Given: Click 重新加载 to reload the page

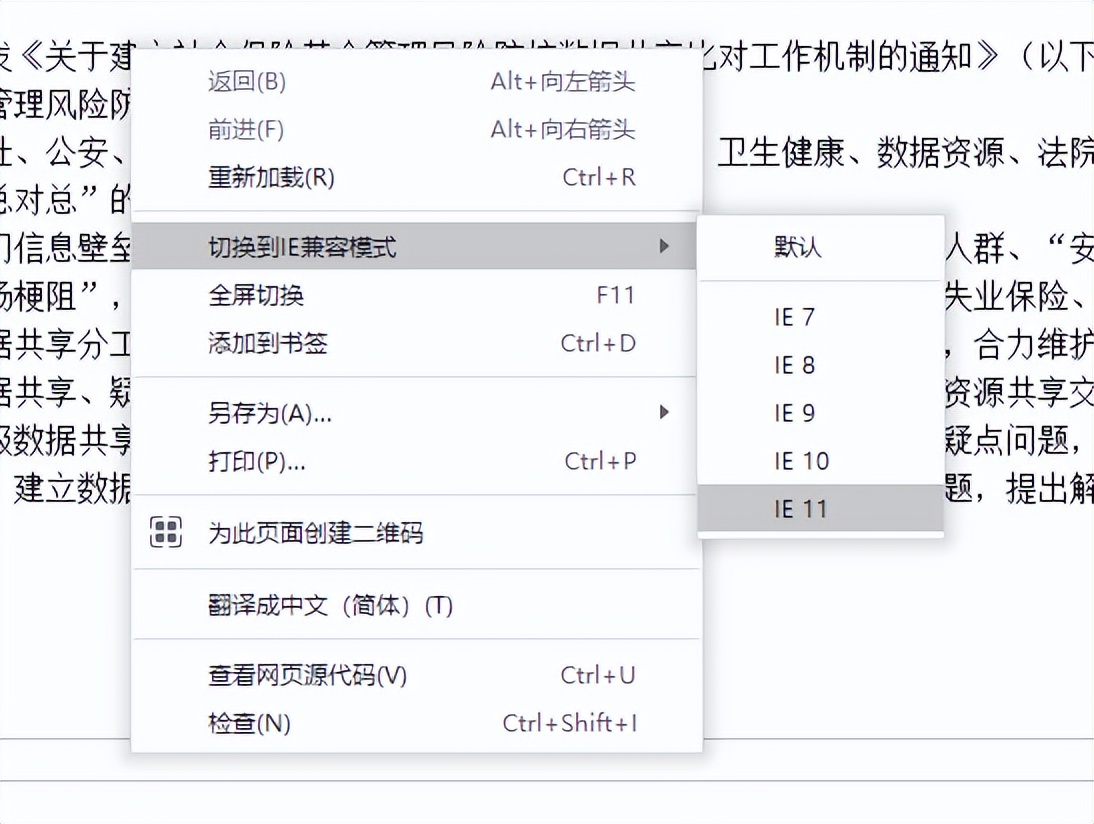Looking at the screenshot, I should tap(269, 177).
